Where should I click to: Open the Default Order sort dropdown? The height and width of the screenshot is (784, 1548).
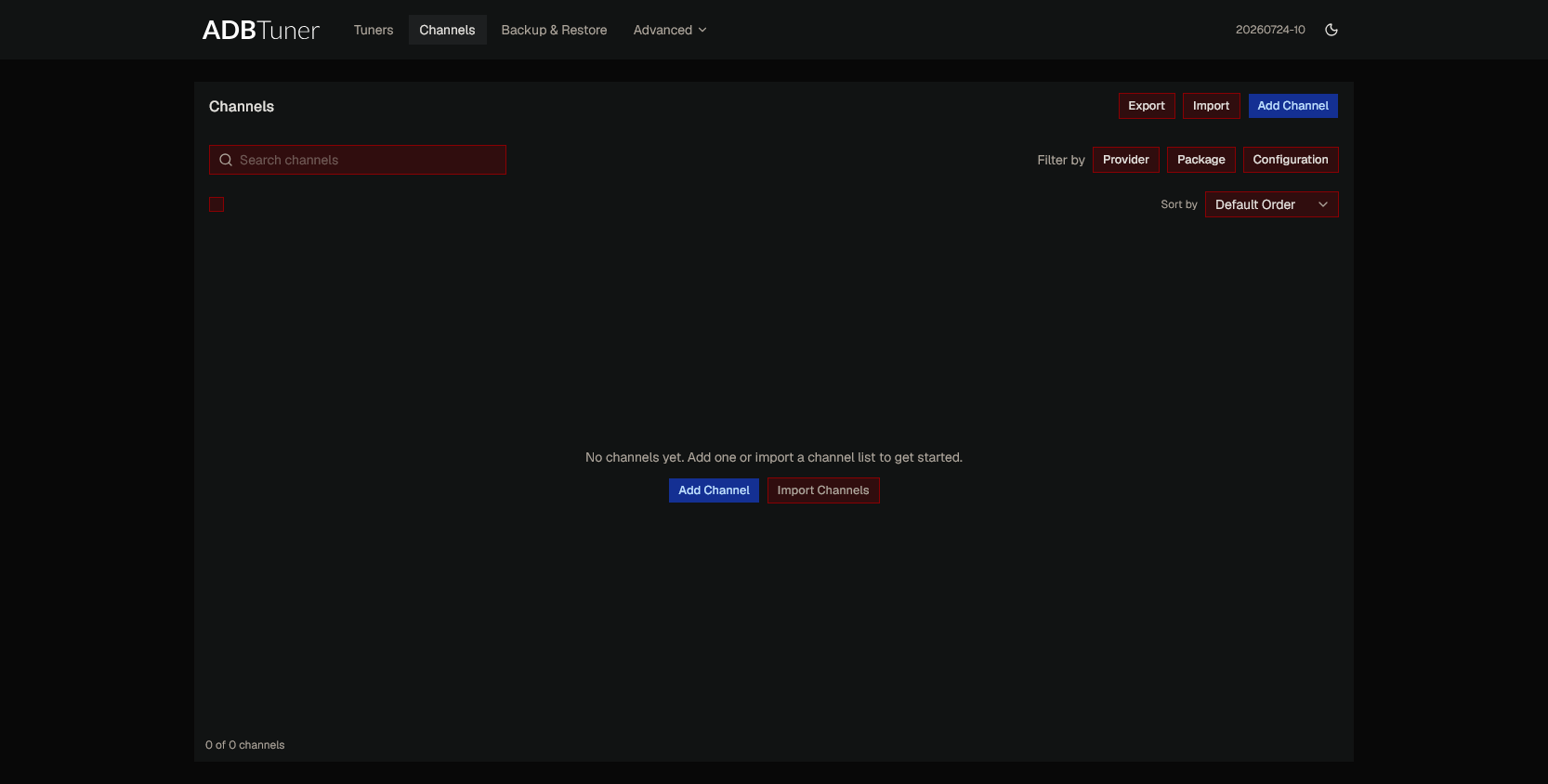tap(1272, 204)
